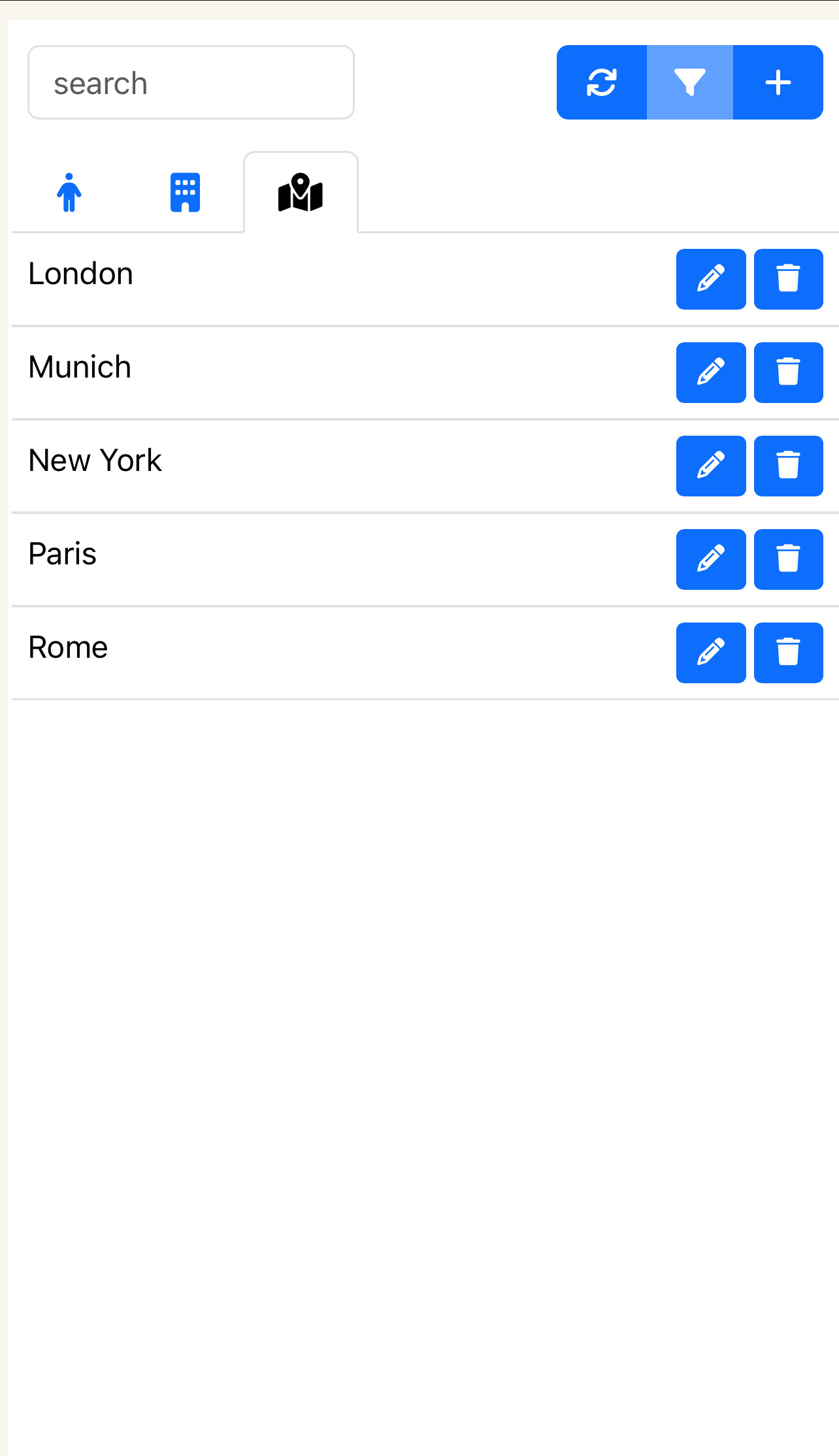Viewport: 839px width, 1456px height.
Task: Edit the Rome entry
Action: click(710, 653)
